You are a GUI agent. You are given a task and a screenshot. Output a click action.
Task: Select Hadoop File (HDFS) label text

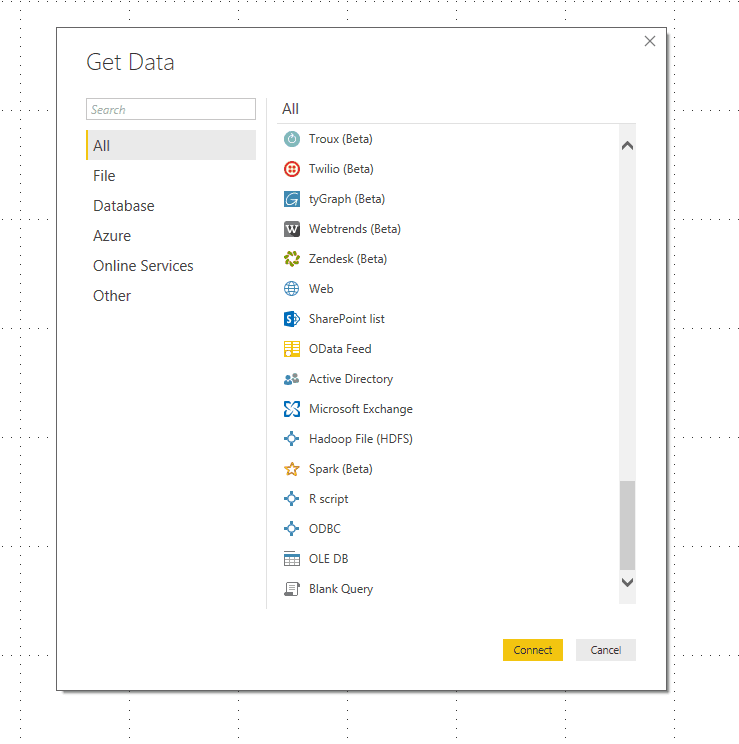(x=360, y=439)
